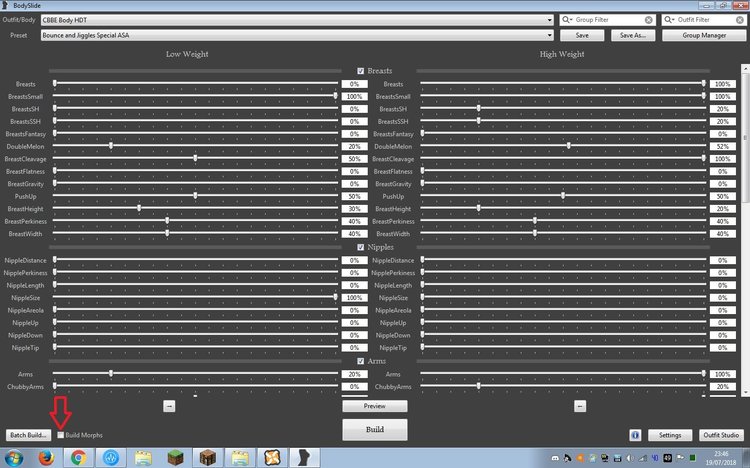The image size is (750, 468).
Task: Click the "Low Weight" heading text
Action: coord(187,54)
